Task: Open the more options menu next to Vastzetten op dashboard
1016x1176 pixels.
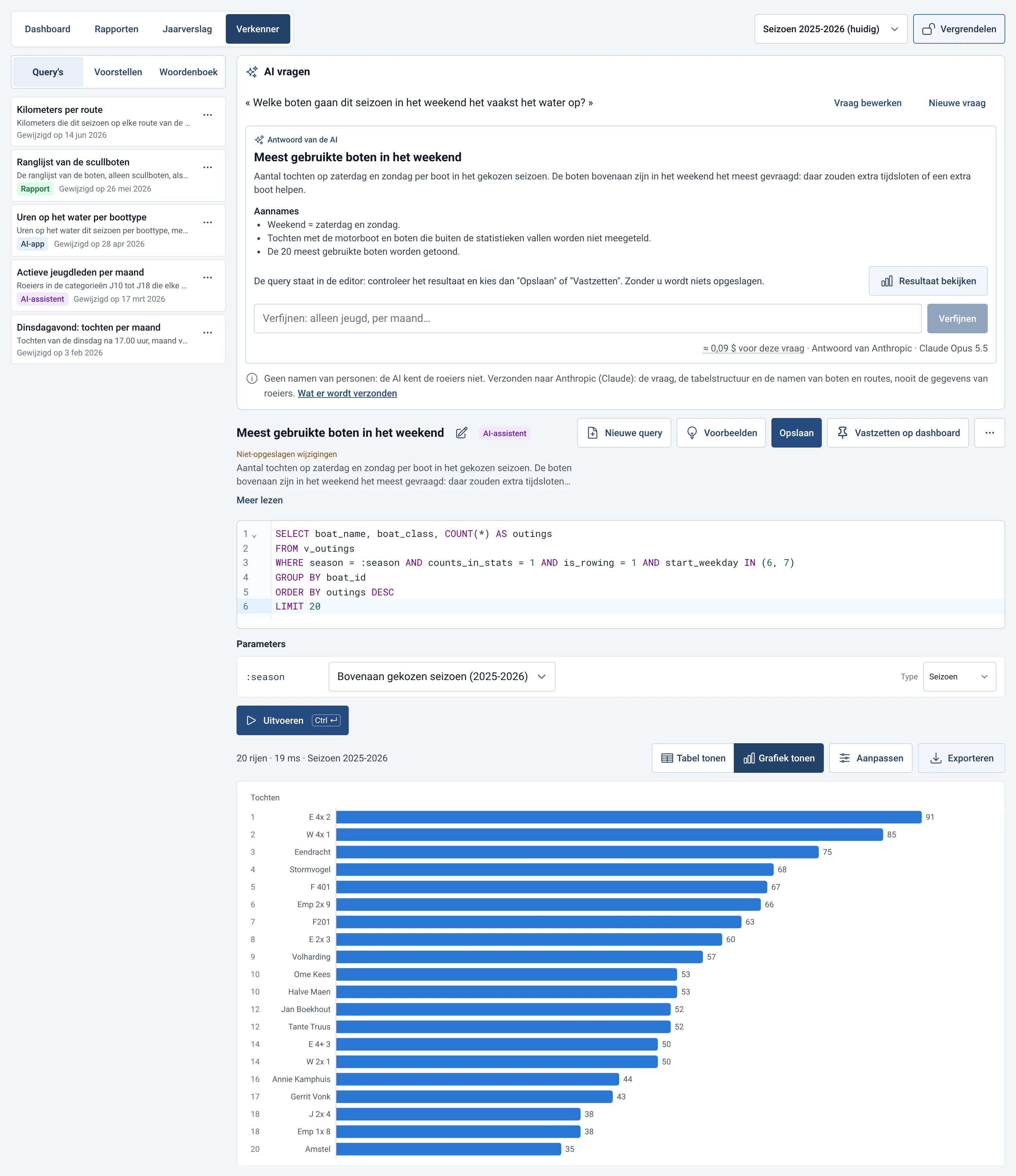Action: (x=989, y=433)
